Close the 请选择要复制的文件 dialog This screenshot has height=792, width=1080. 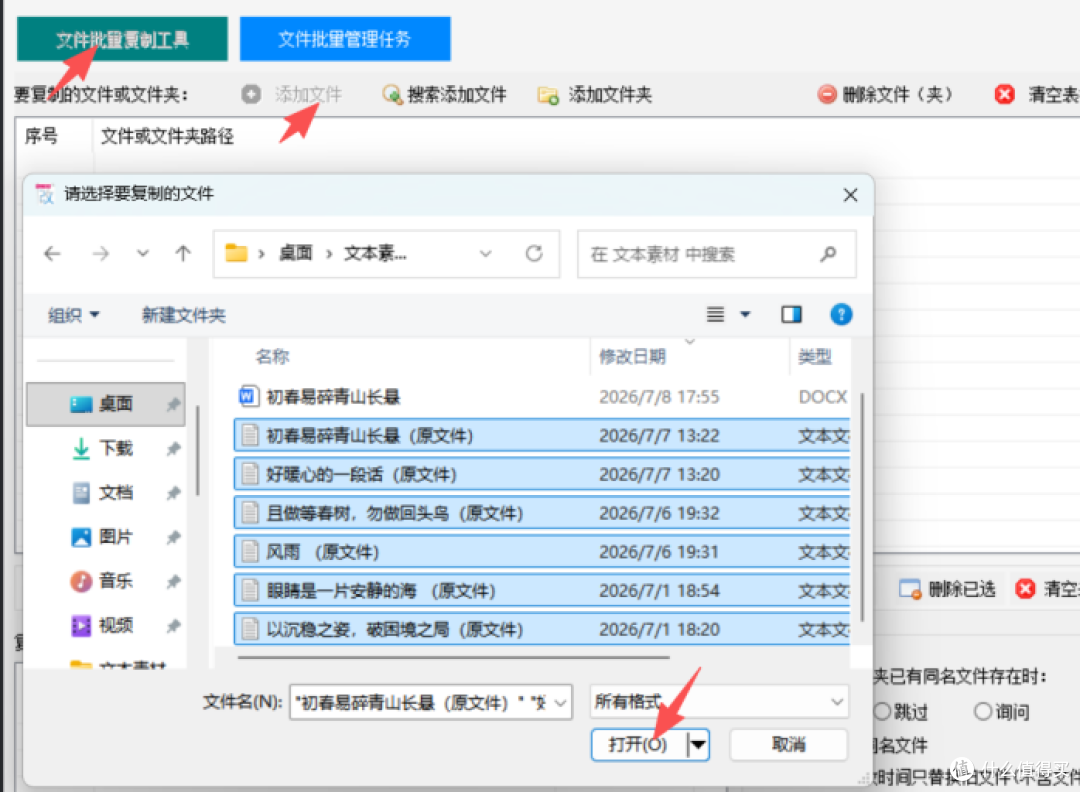851,195
